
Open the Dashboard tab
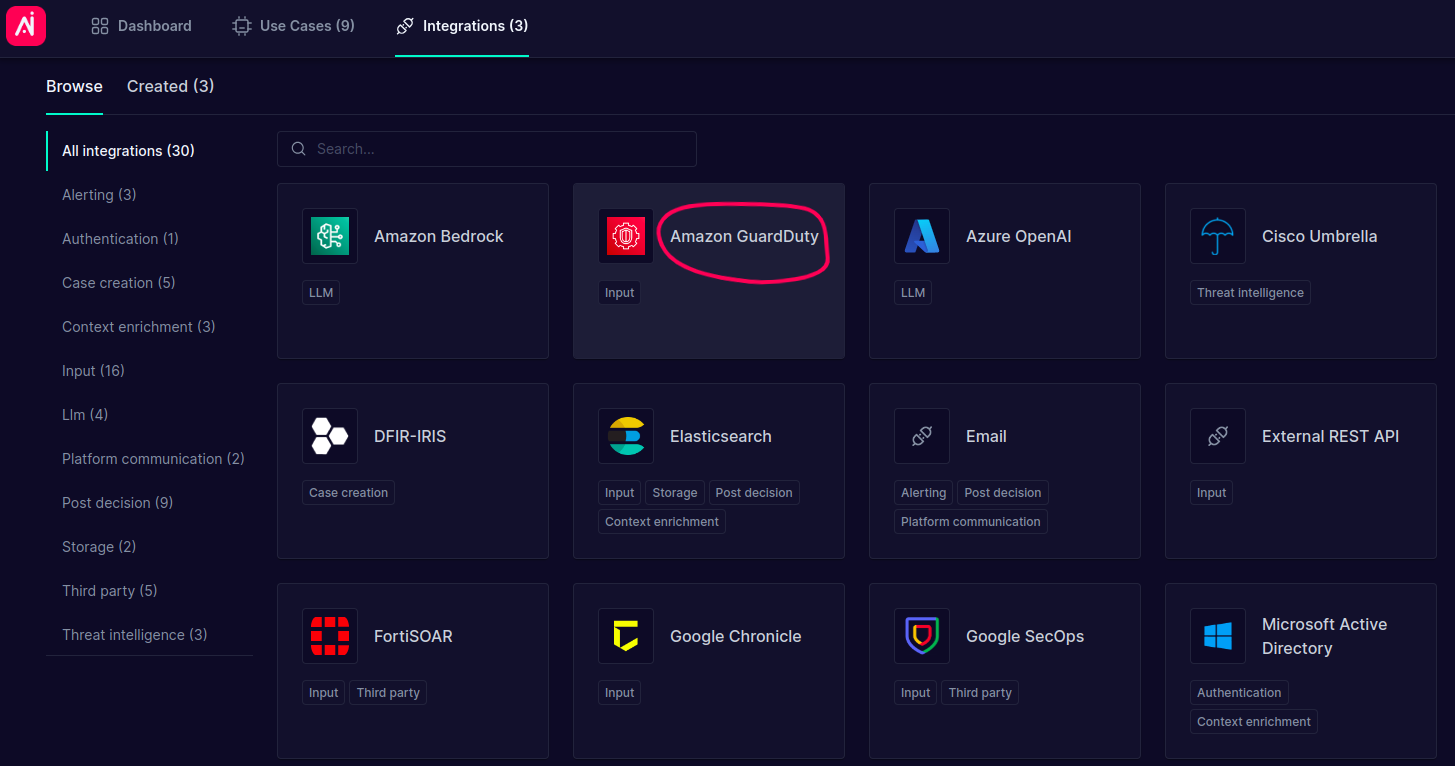(x=141, y=26)
